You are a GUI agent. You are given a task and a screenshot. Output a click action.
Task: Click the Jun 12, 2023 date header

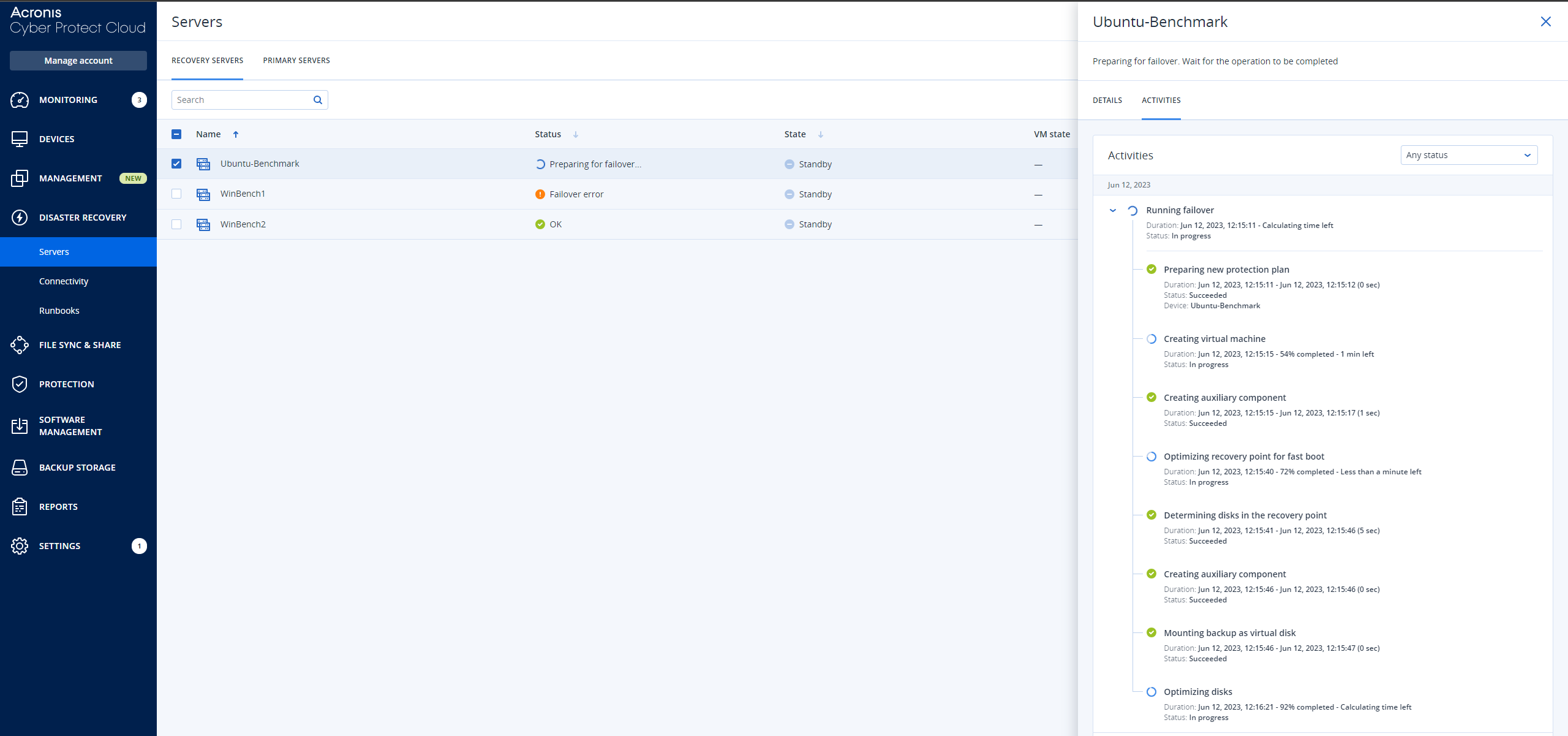tap(1129, 185)
